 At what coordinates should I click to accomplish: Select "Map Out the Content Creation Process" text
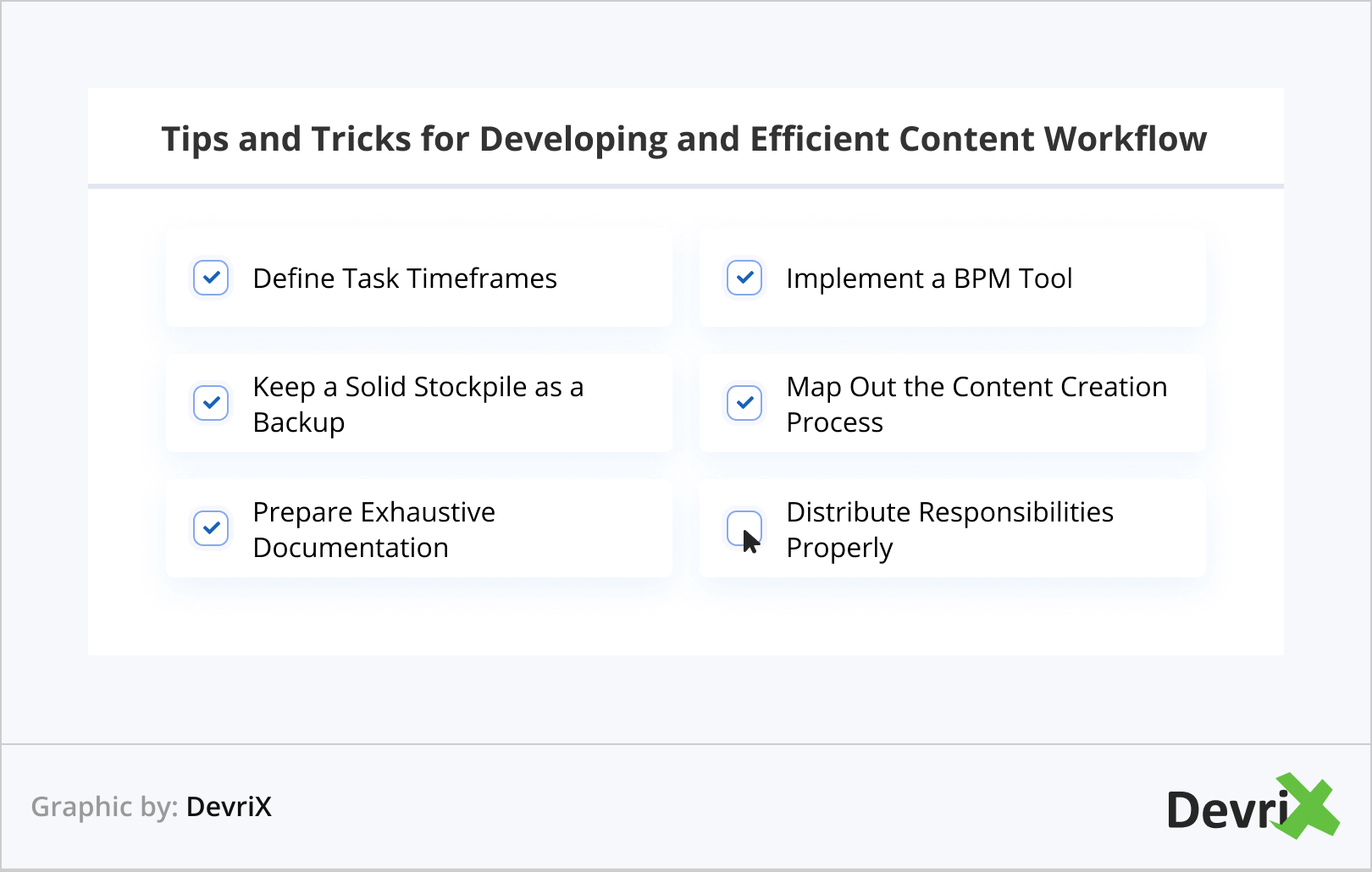[x=976, y=404]
